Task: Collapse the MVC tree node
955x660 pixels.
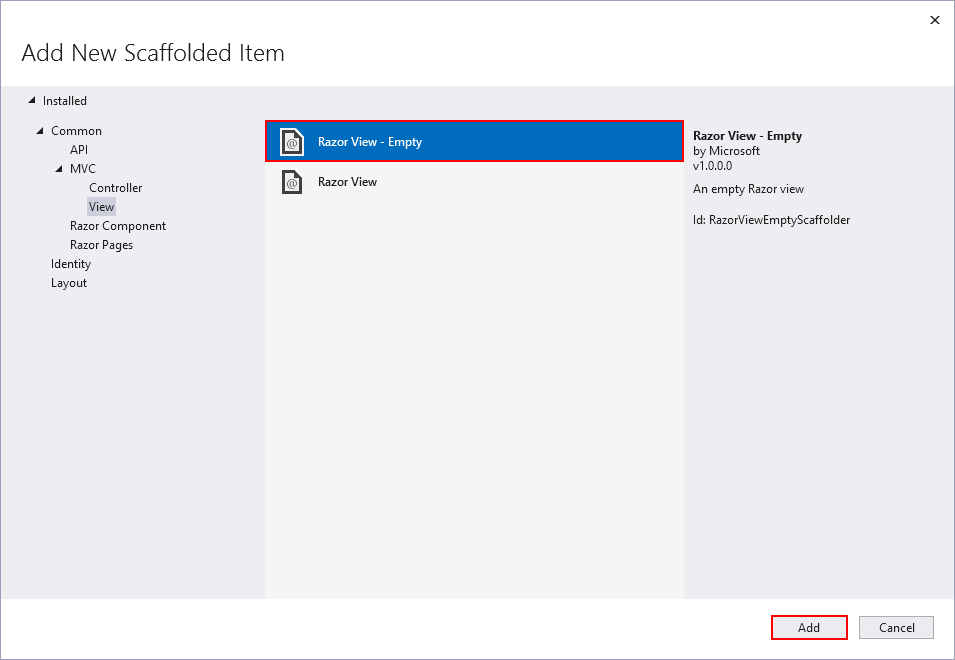Action: click(x=58, y=168)
